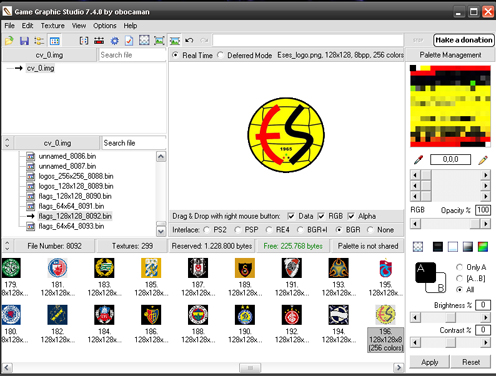Image resolution: width=496 pixels, height=376 pixels.
Task: Select the eyedropper color picker tool
Action: 418,160
